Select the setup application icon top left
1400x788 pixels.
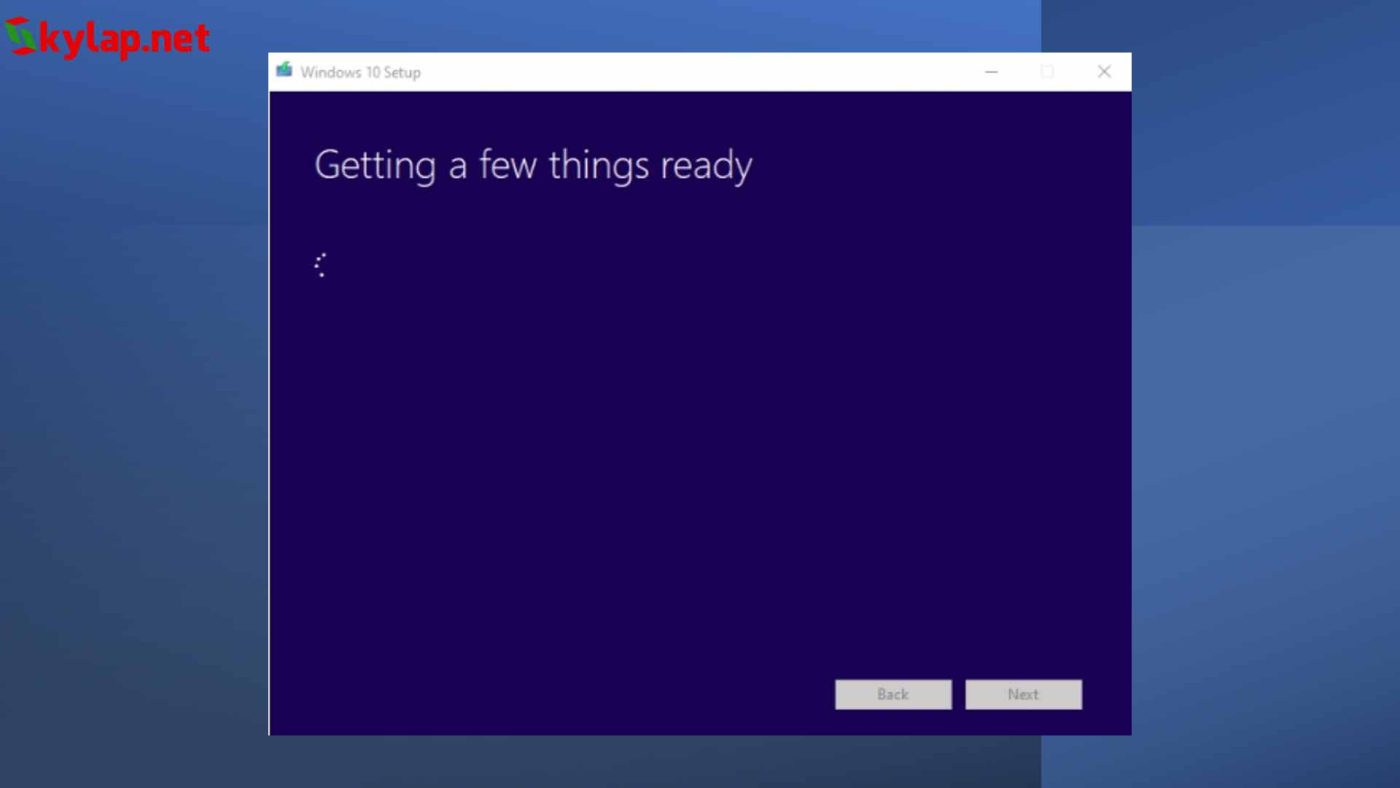point(283,71)
